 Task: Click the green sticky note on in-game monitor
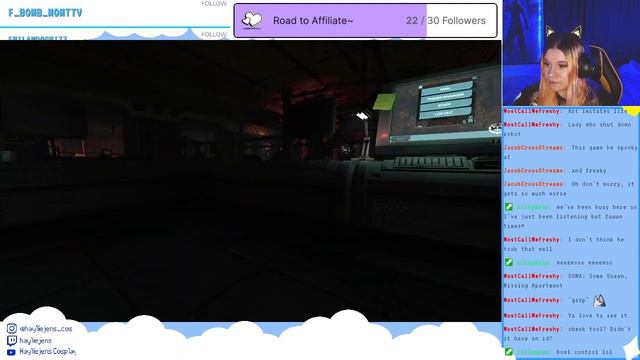pyautogui.click(x=384, y=102)
